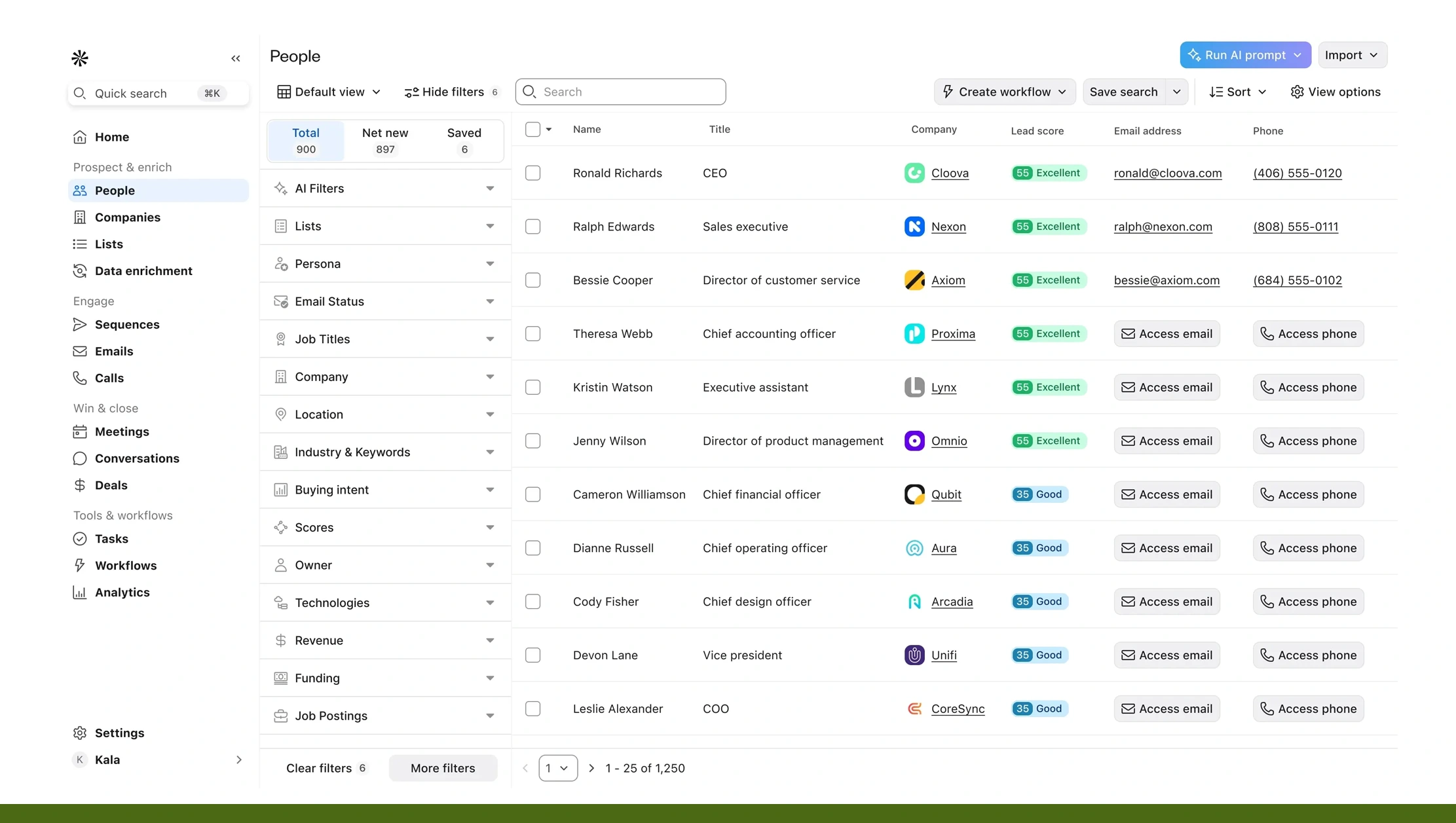Open Settings gear in sidebar
This screenshot has height=823, width=1456.
click(80, 733)
